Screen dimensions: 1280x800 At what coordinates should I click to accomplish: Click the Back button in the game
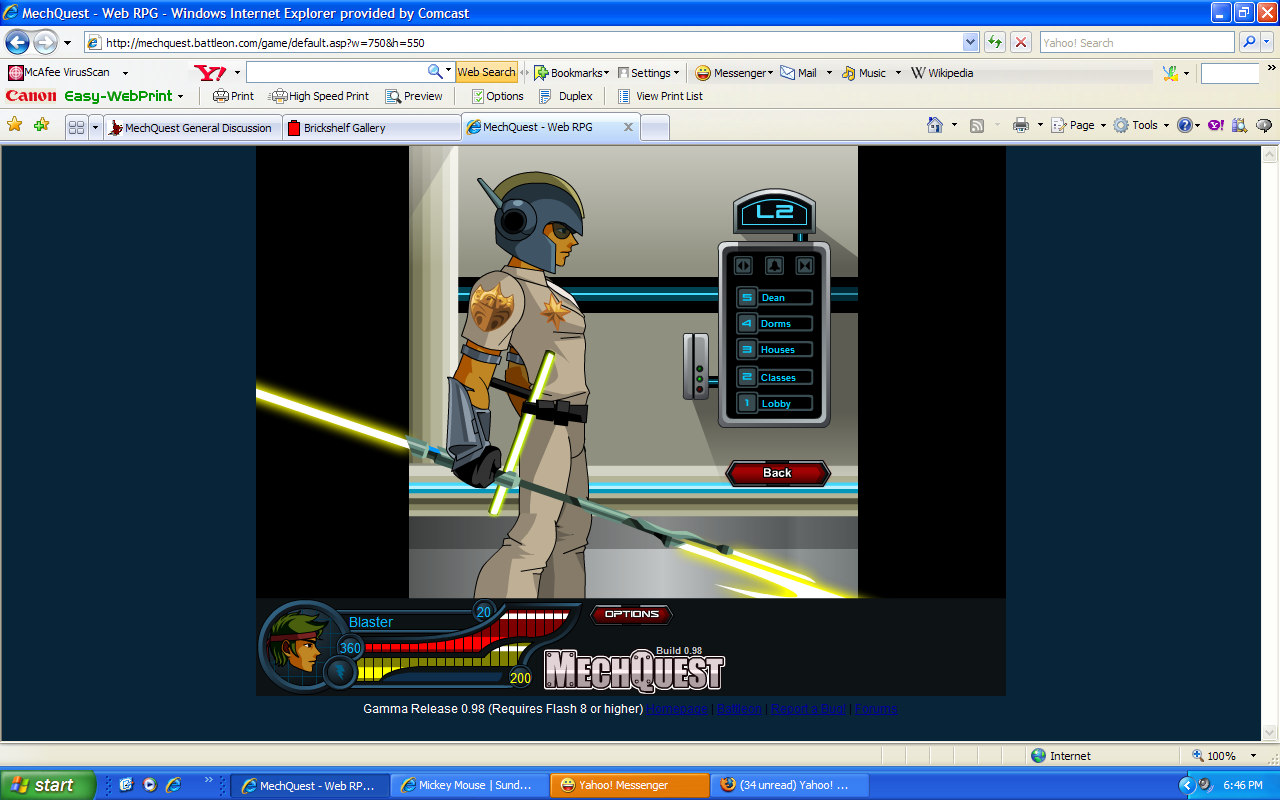click(778, 473)
